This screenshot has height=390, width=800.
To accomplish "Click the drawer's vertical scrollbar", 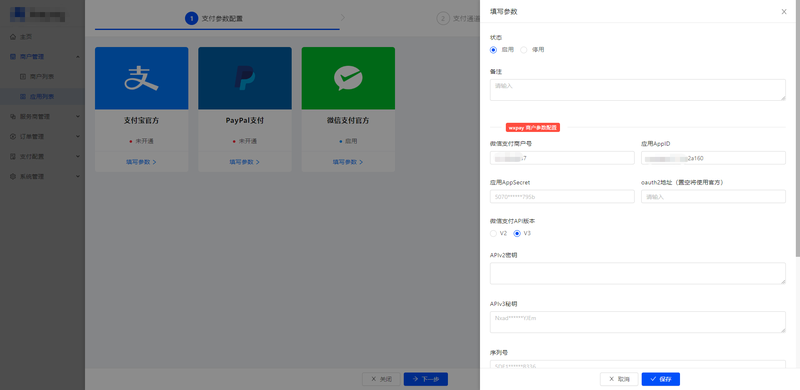I will click(x=797, y=128).
